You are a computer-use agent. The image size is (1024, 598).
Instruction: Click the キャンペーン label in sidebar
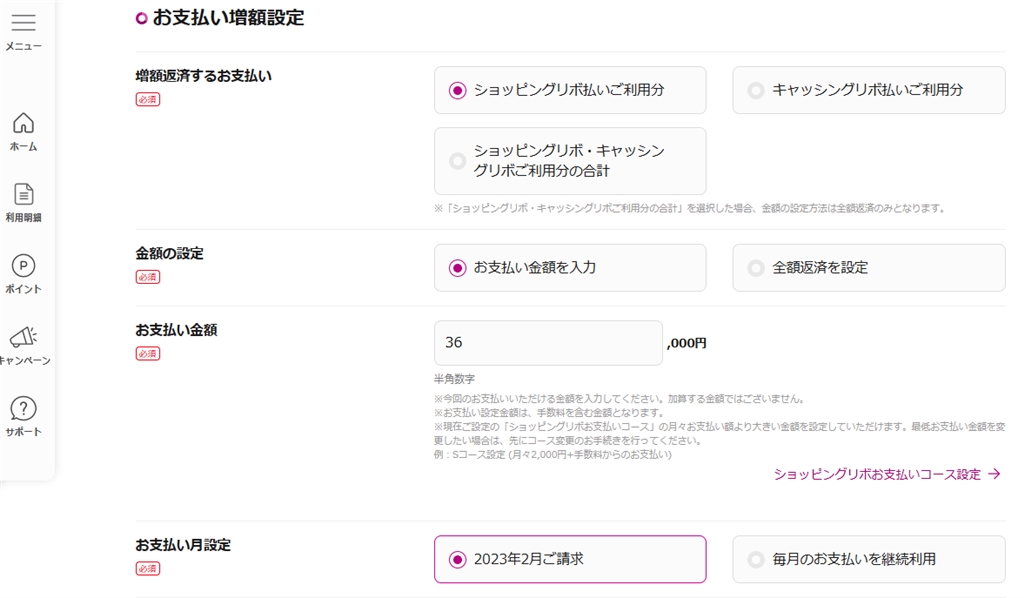click(25, 360)
